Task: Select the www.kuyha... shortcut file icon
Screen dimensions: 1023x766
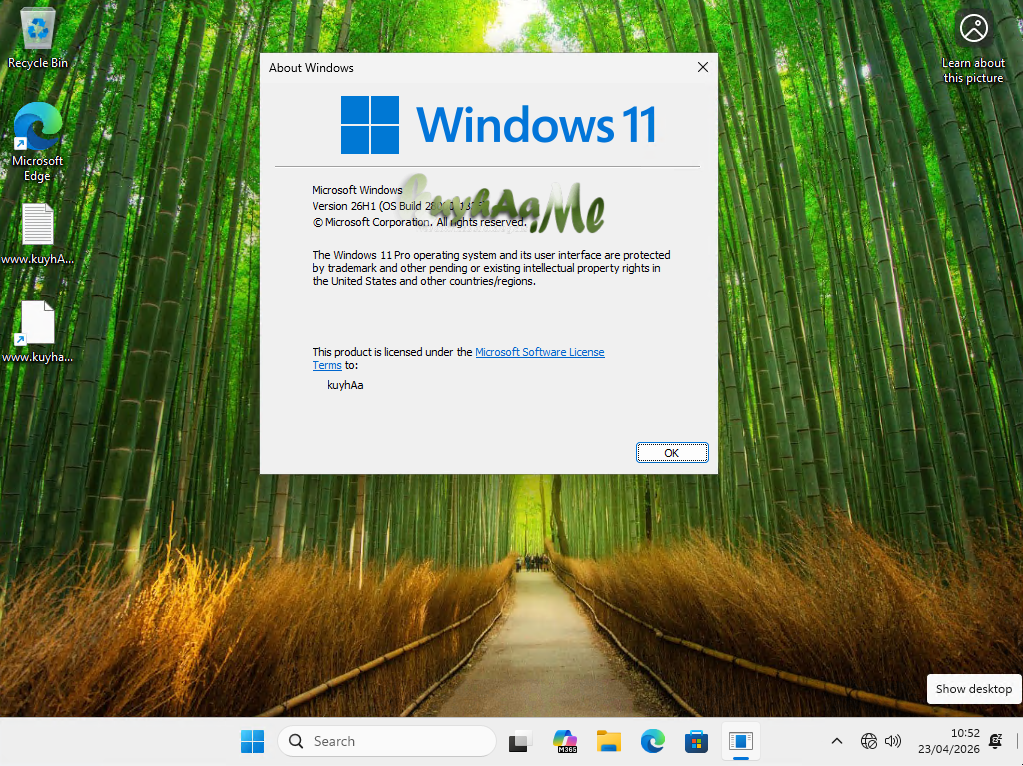Action: pos(37,331)
